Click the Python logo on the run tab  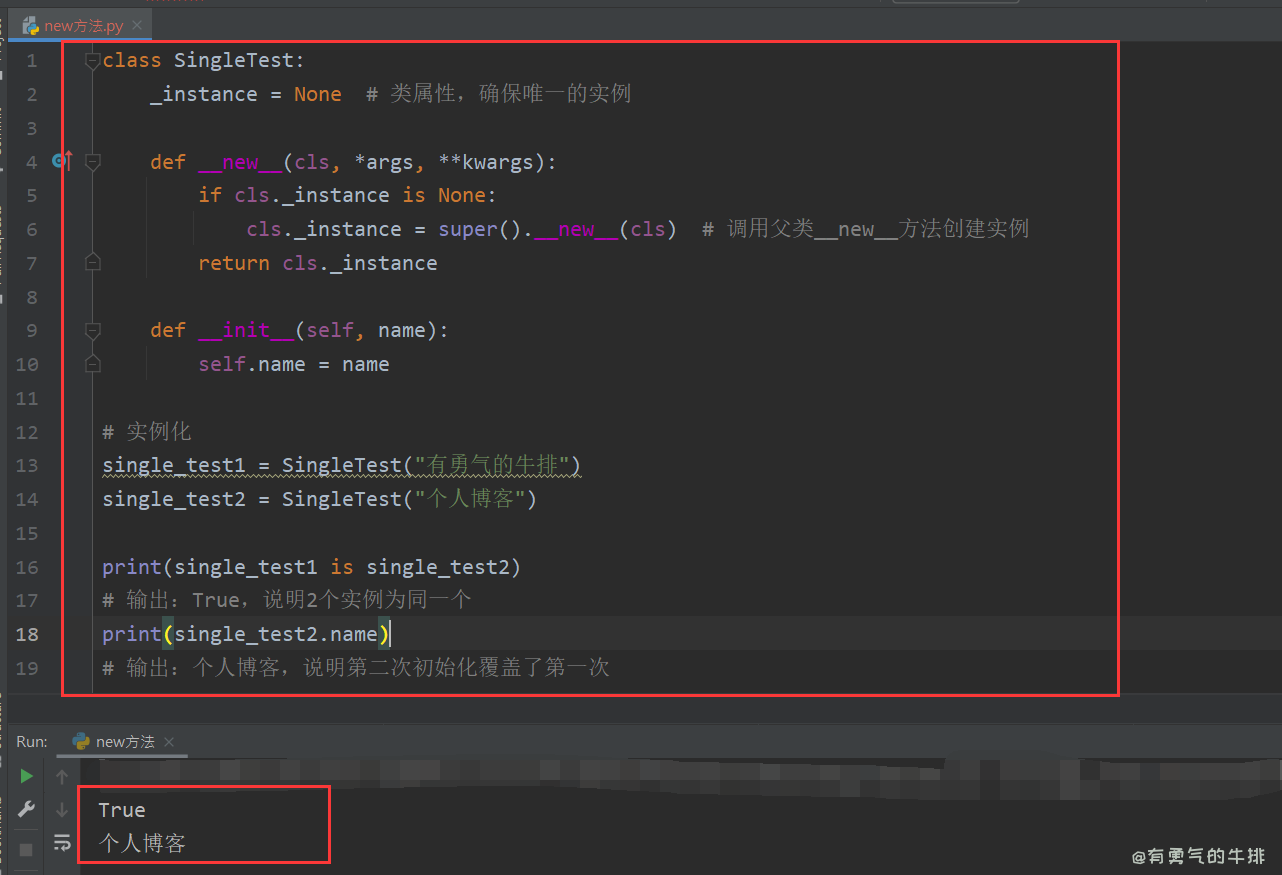(79, 741)
